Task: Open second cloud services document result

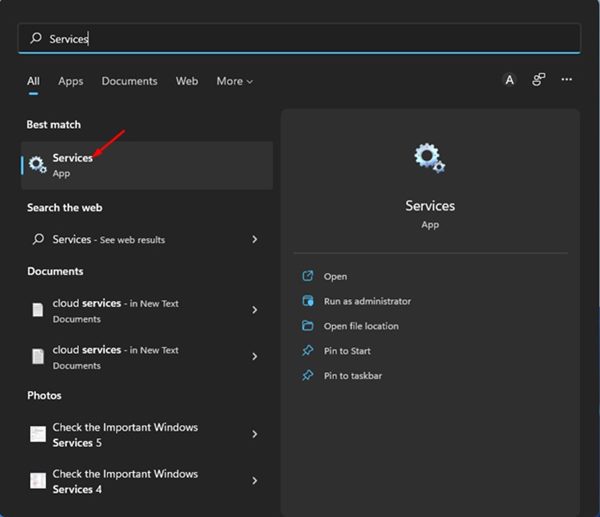Action: click(115, 357)
